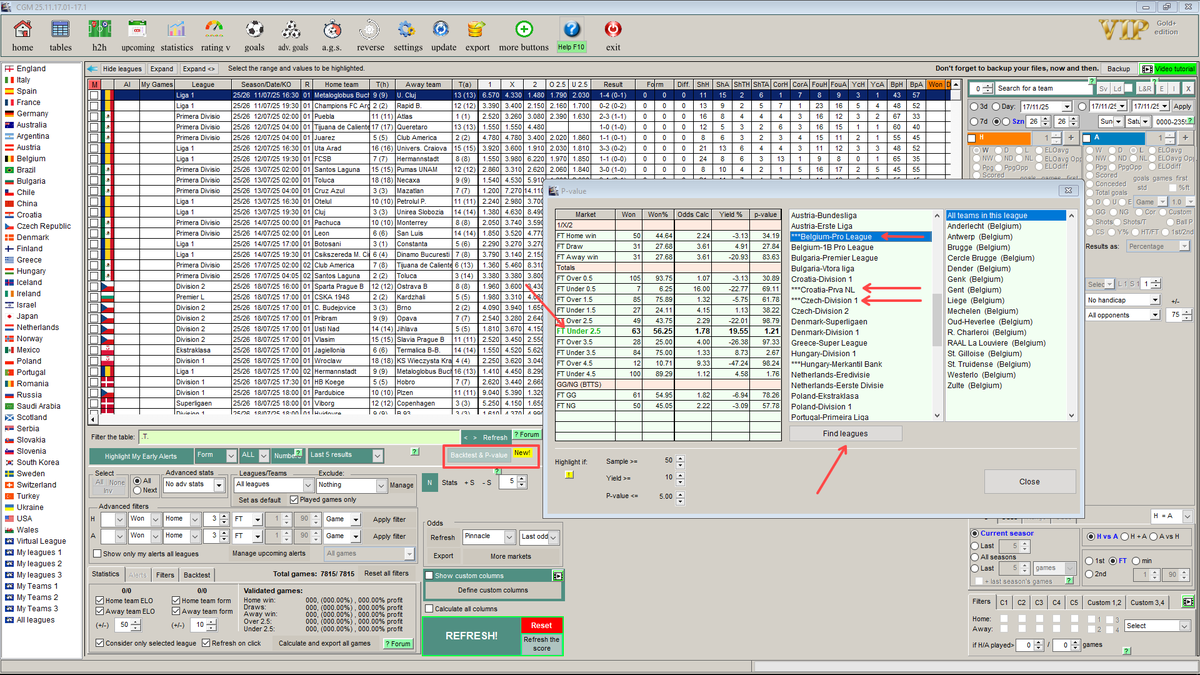Open the settings gear icon
The height and width of the screenshot is (675, 1200).
click(407, 30)
